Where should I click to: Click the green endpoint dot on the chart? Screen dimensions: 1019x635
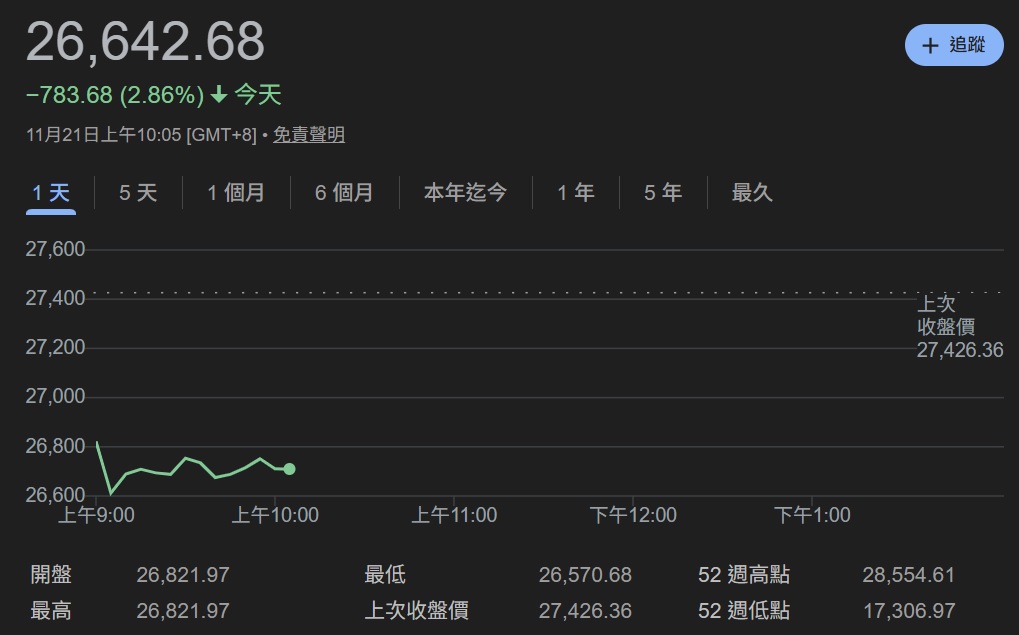coord(289,468)
